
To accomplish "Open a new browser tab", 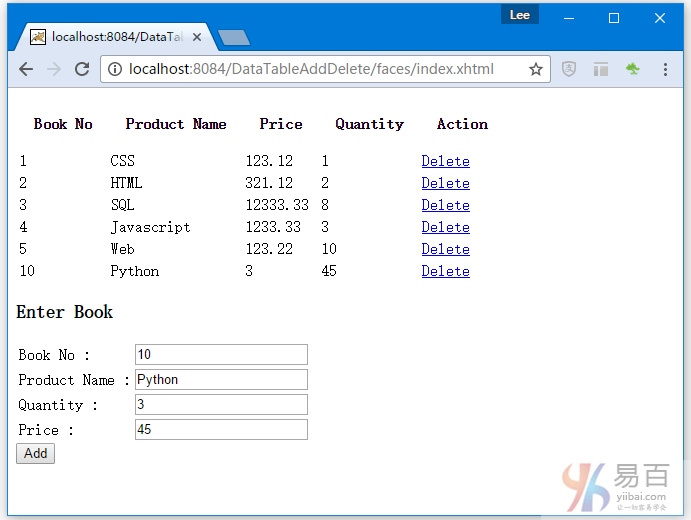I will [233, 37].
